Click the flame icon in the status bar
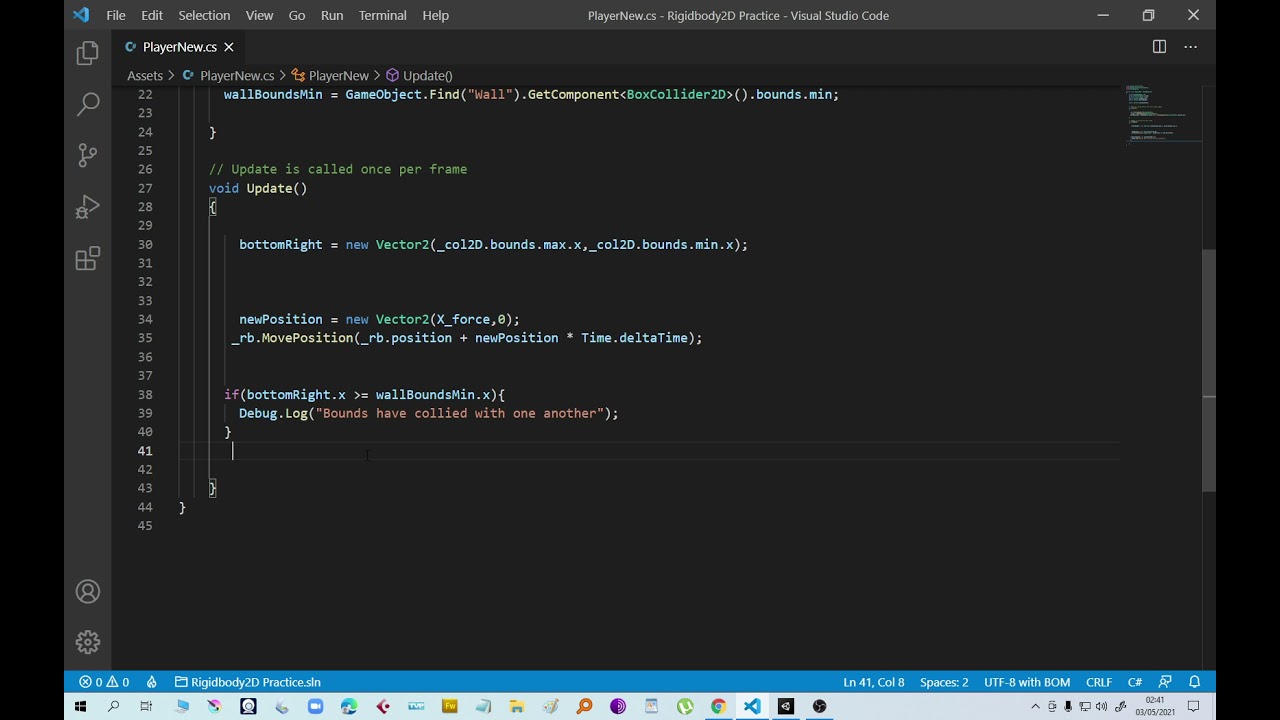 pyautogui.click(x=152, y=682)
